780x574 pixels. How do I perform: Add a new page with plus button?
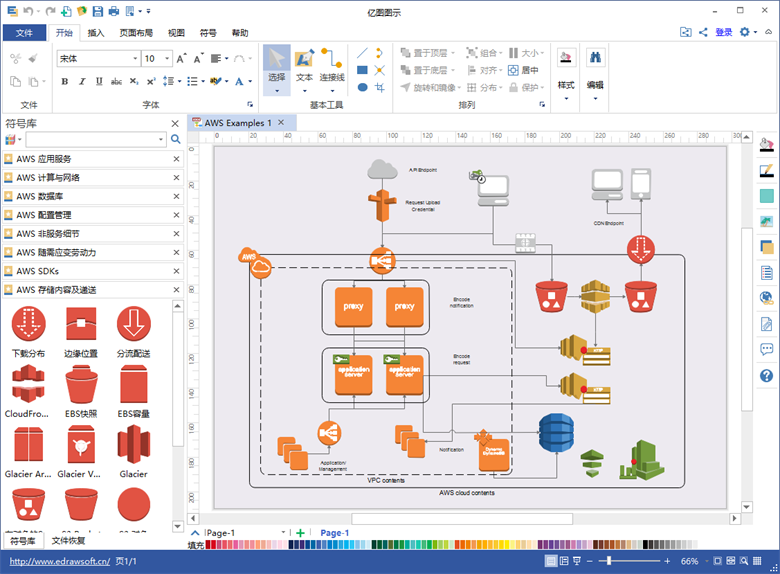tap(300, 533)
